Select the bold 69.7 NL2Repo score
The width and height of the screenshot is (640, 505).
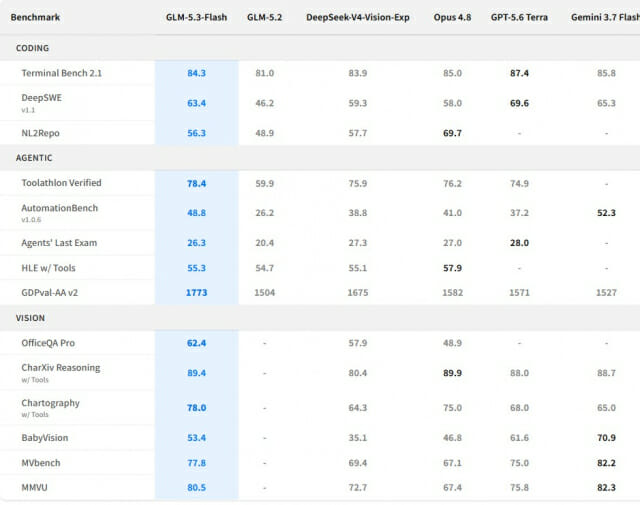452,133
